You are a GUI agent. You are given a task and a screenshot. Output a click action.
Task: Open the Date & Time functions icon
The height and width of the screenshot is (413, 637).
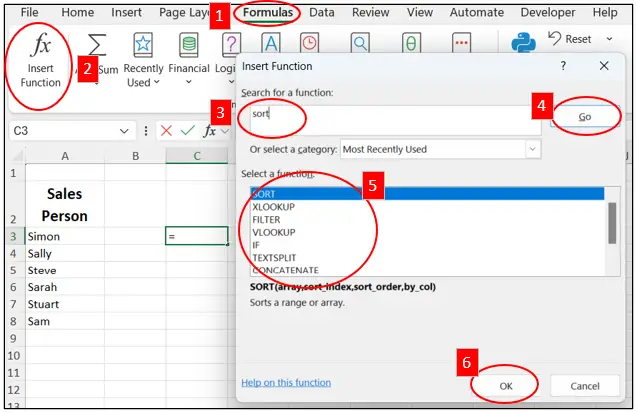[310, 43]
